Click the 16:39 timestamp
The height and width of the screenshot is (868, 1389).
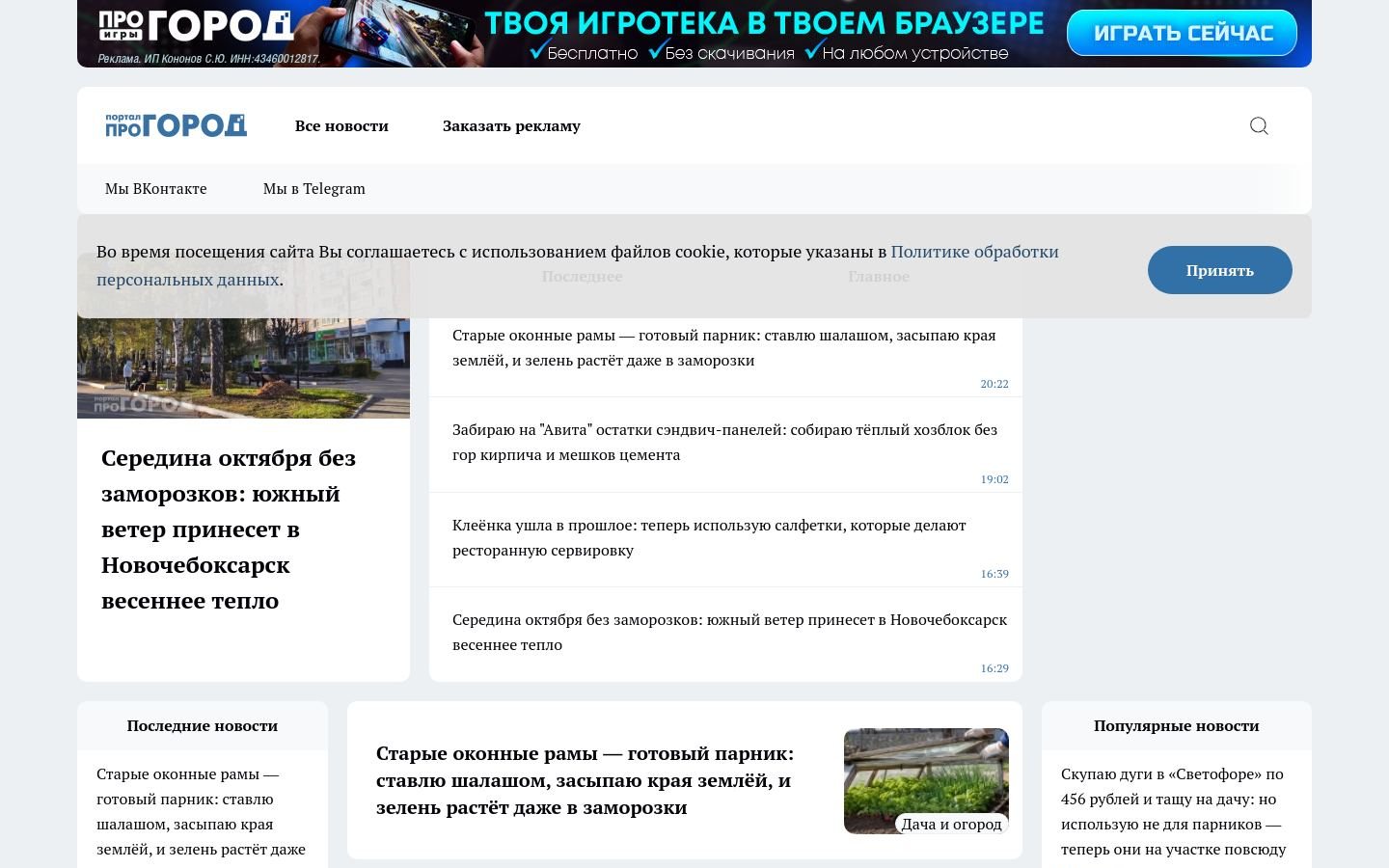tap(994, 574)
